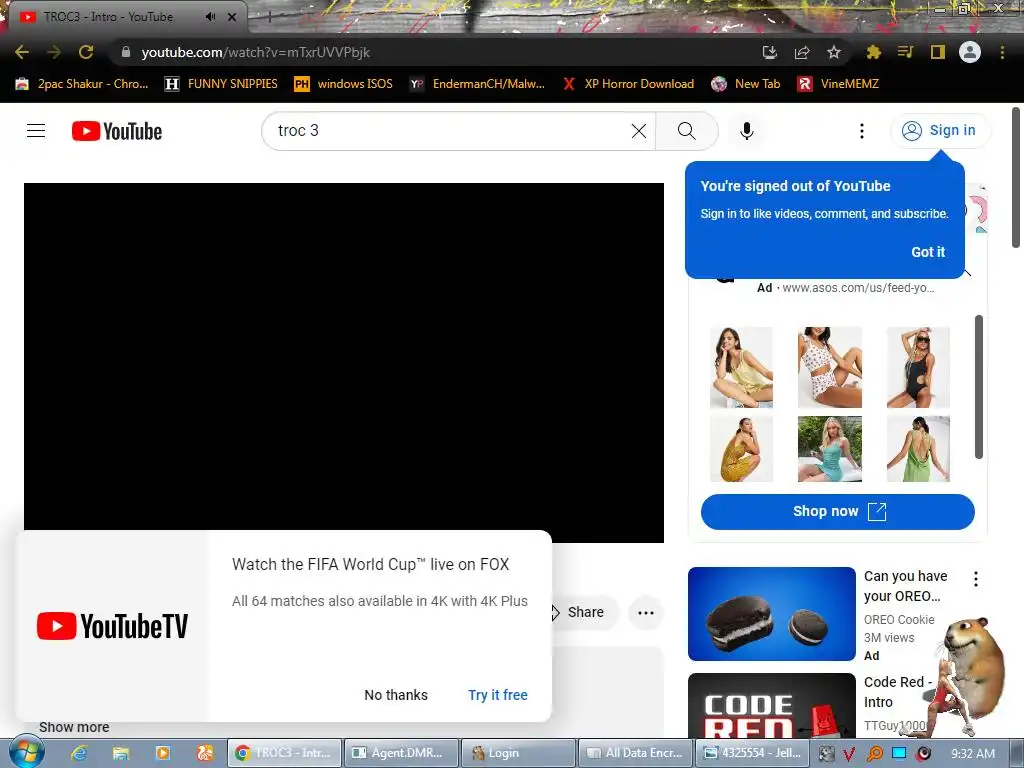Expand description with Show more
The height and width of the screenshot is (768, 1024).
point(74,727)
